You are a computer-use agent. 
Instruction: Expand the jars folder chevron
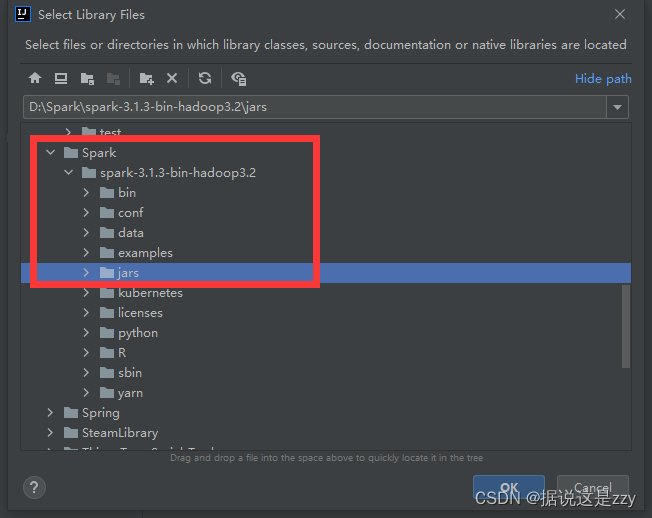point(86,273)
